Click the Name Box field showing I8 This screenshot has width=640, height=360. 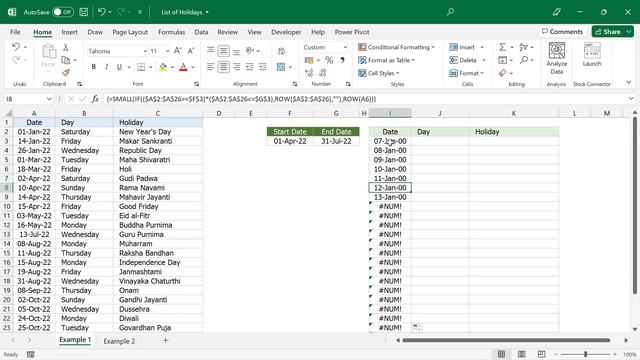[x=25, y=99]
